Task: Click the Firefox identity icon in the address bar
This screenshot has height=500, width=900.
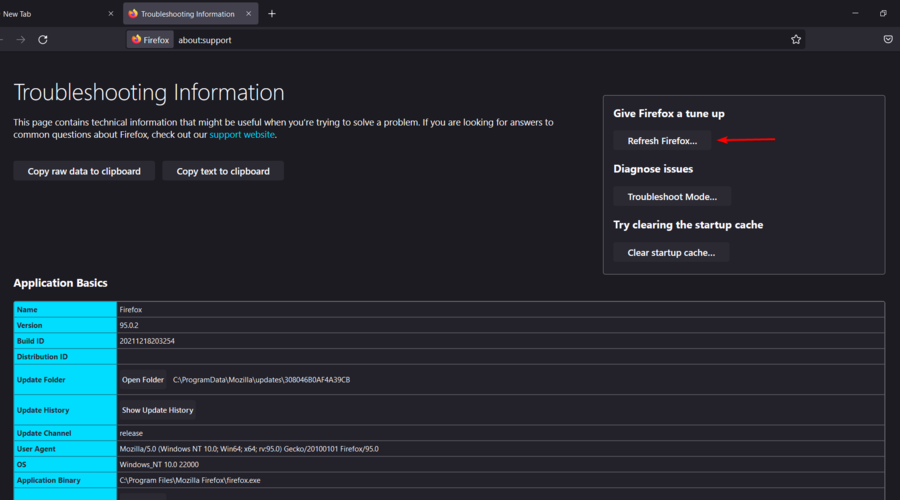Action: [x=150, y=39]
